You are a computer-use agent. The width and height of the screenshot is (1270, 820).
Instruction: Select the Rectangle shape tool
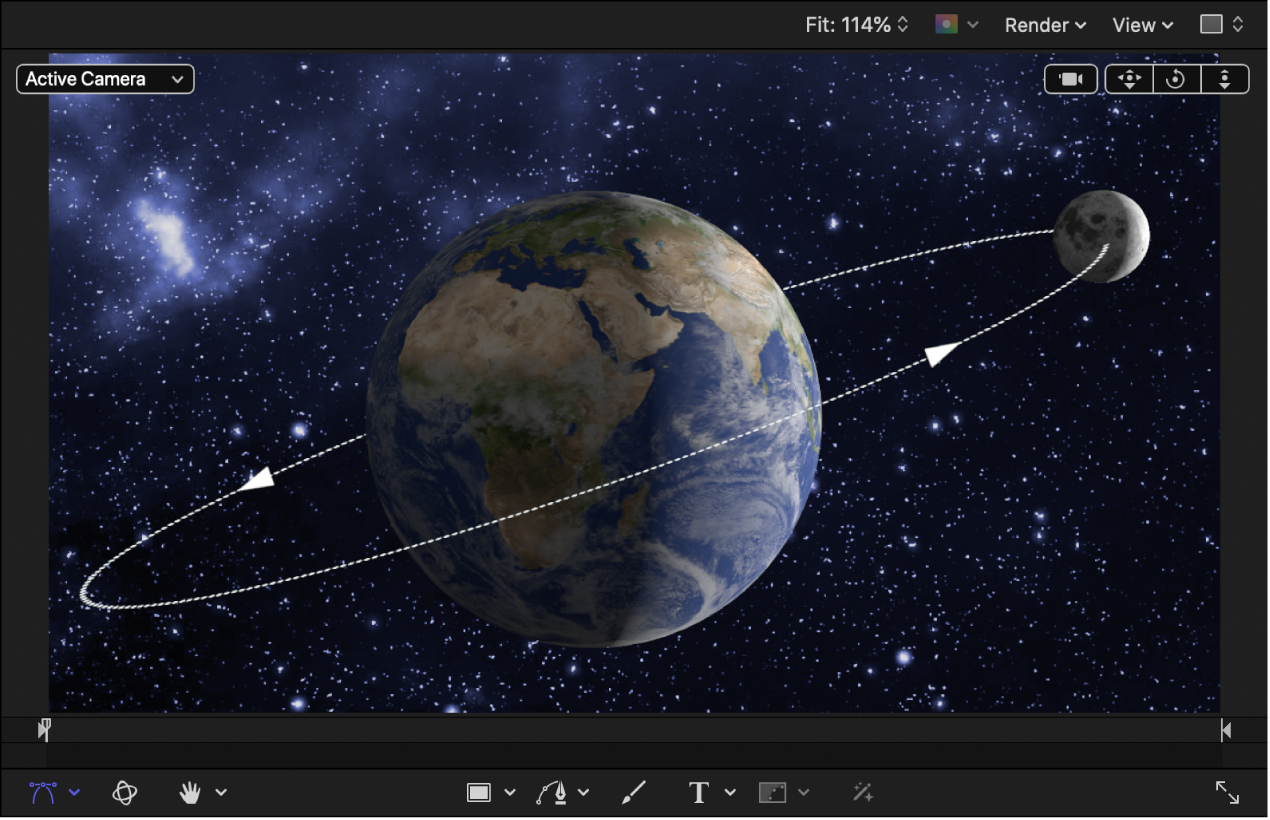tap(478, 792)
